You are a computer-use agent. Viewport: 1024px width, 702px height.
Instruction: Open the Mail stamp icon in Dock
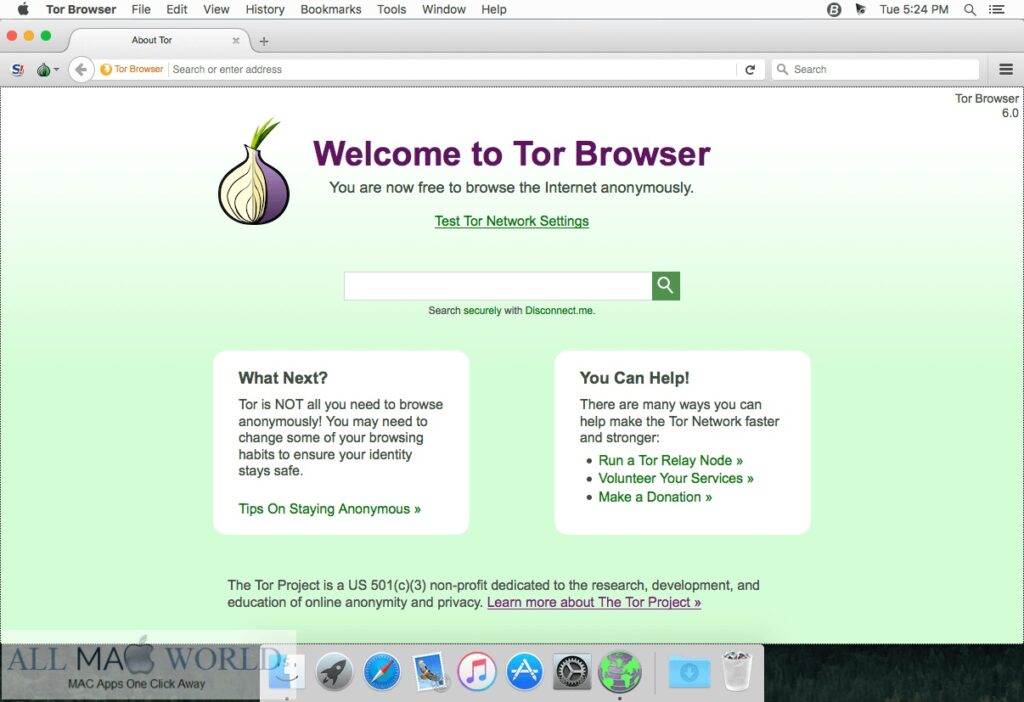tap(429, 671)
